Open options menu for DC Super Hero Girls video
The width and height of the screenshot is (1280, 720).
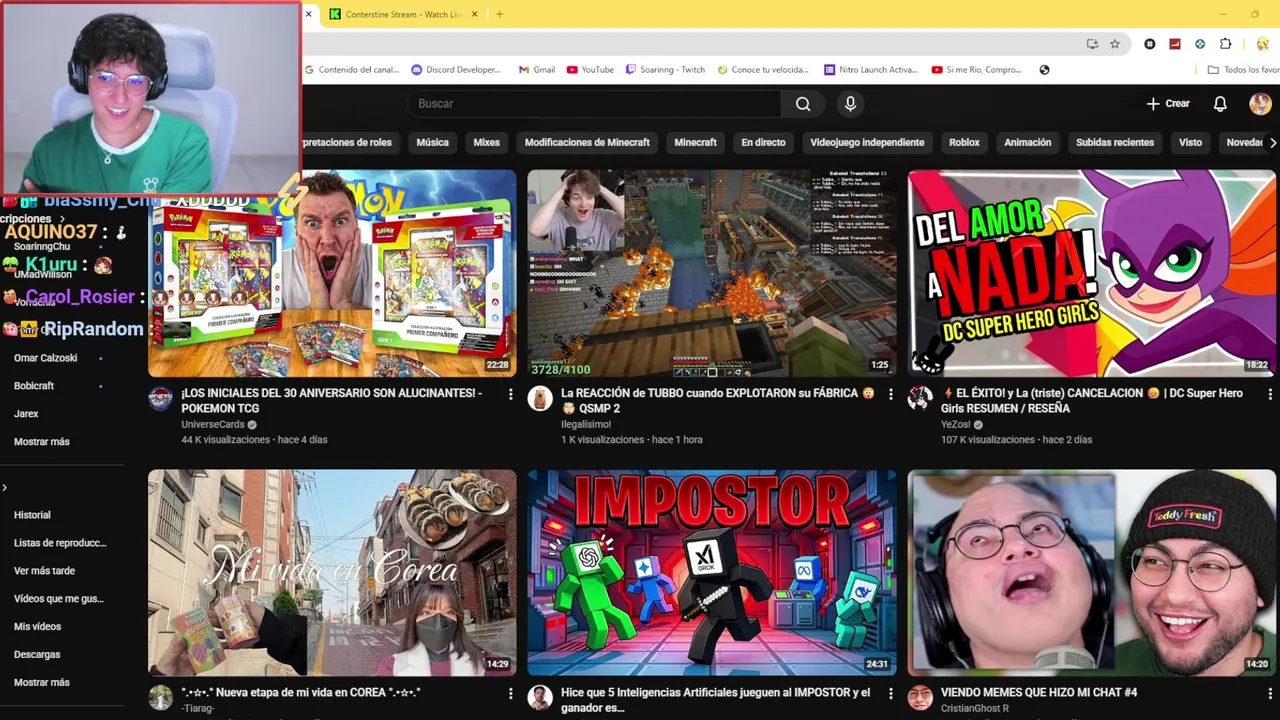[x=1270, y=395]
